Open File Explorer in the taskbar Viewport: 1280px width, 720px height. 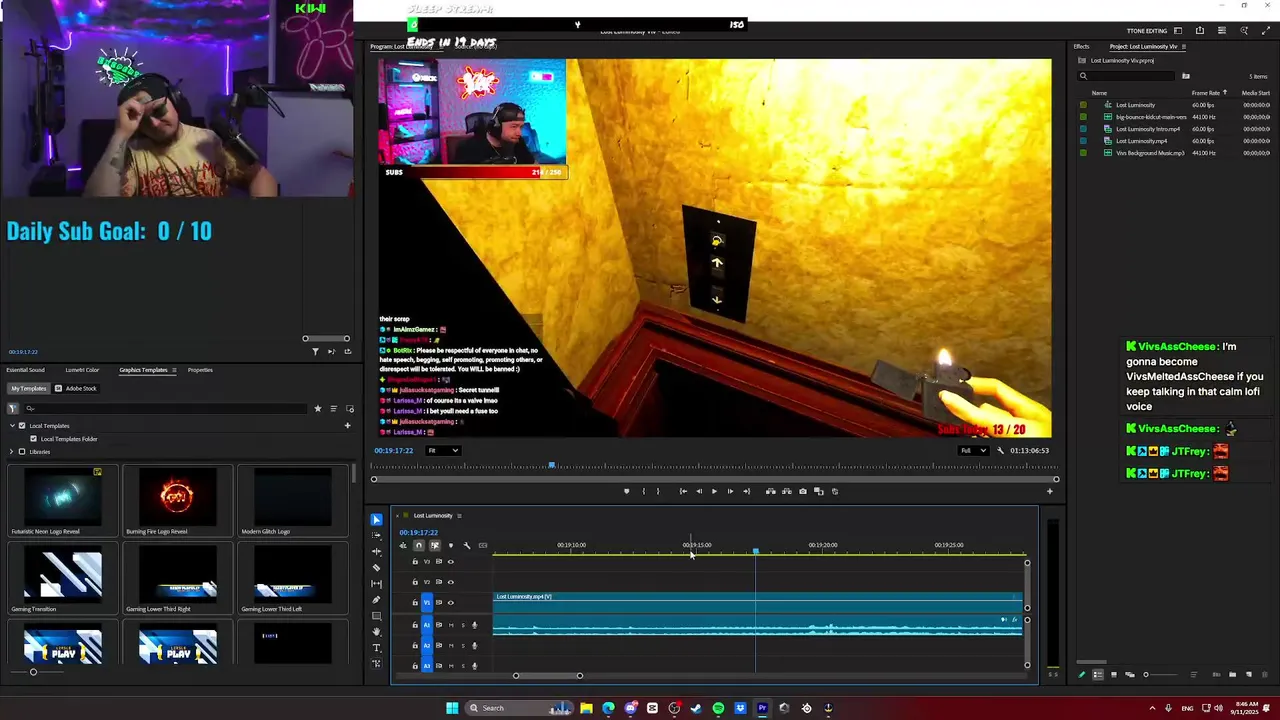(x=586, y=708)
